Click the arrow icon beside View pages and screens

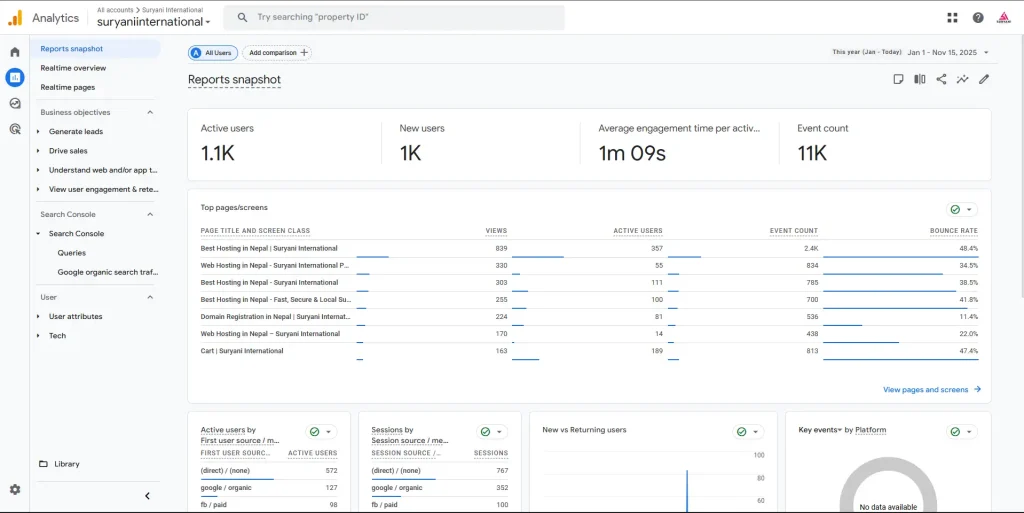978,390
